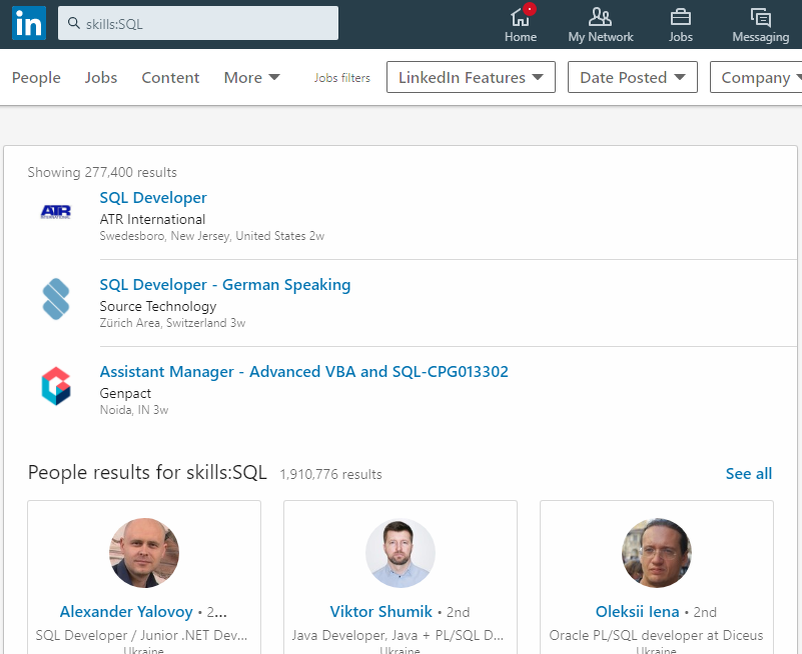Click the search magnifier icon

[74, 23]
